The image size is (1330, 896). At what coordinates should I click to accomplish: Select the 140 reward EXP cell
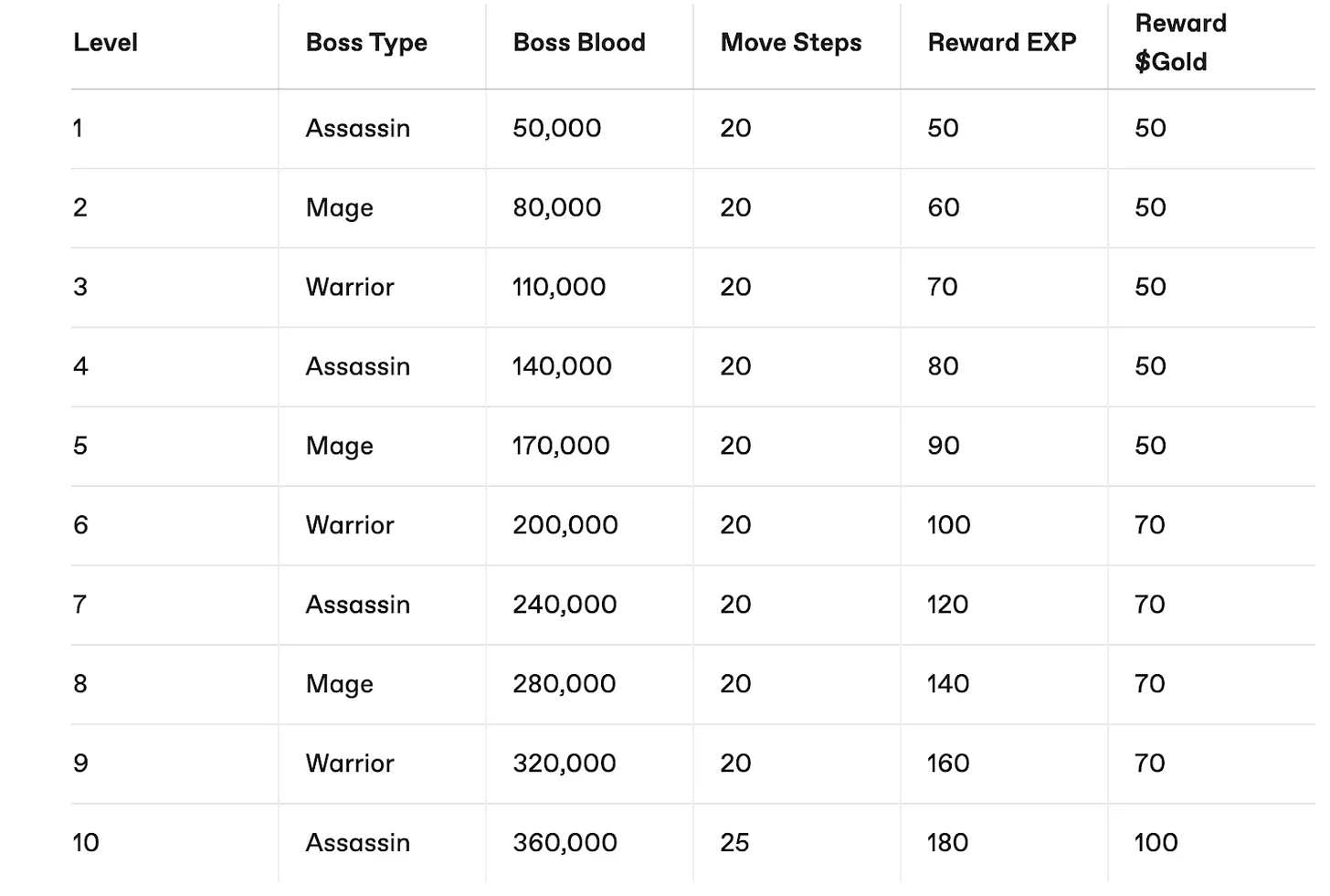point(948,684)
